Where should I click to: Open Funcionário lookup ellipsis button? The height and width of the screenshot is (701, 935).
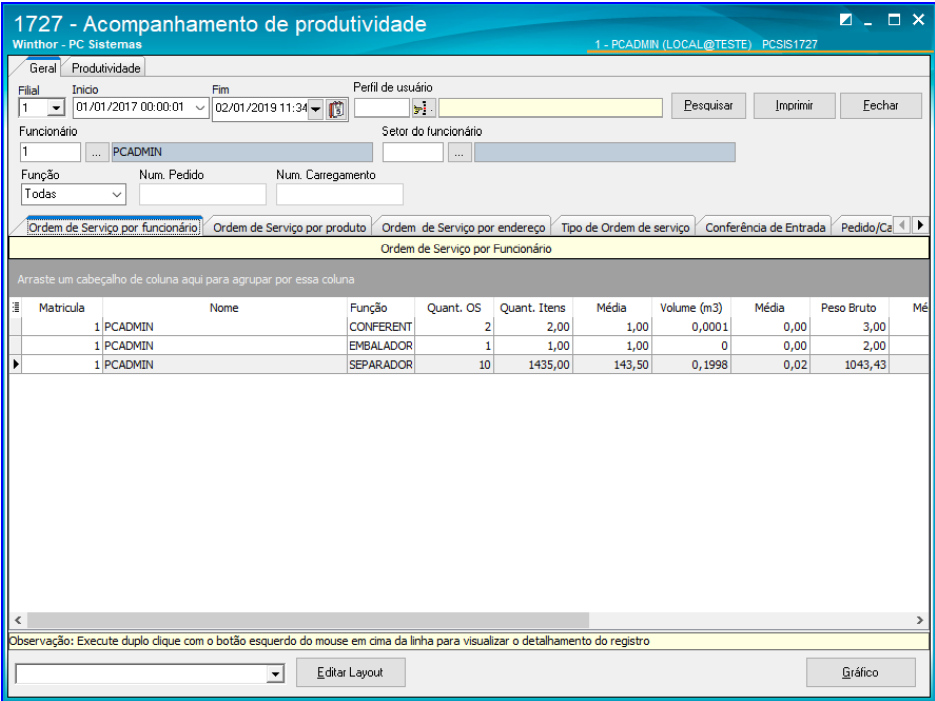coord(96,153)
